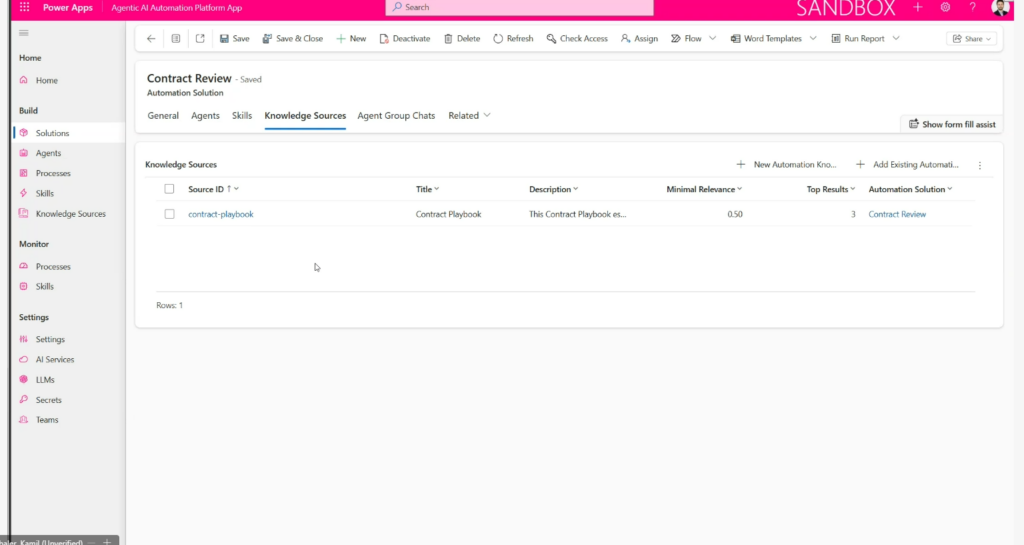1024x545 pixels.
Task: Open Knowledge Sources in sidebar
Action: click(x=71, y=214)
